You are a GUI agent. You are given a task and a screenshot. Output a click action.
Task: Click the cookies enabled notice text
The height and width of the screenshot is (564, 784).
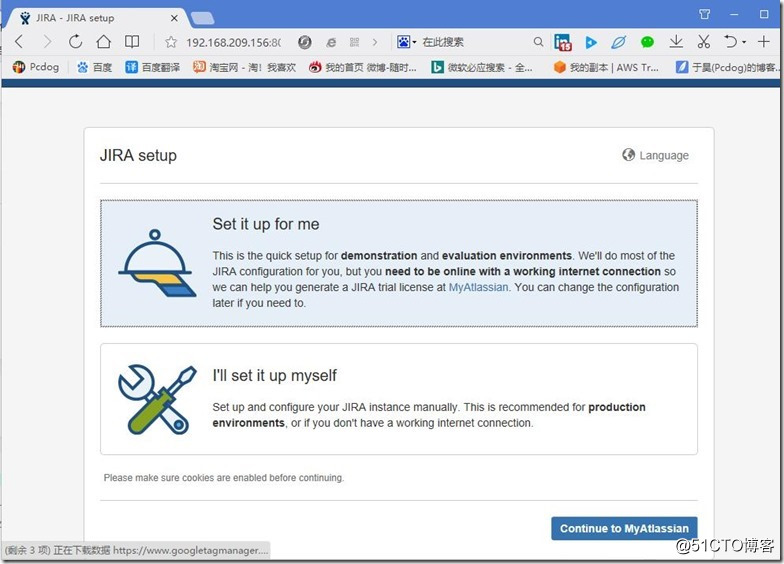(224, 478)
